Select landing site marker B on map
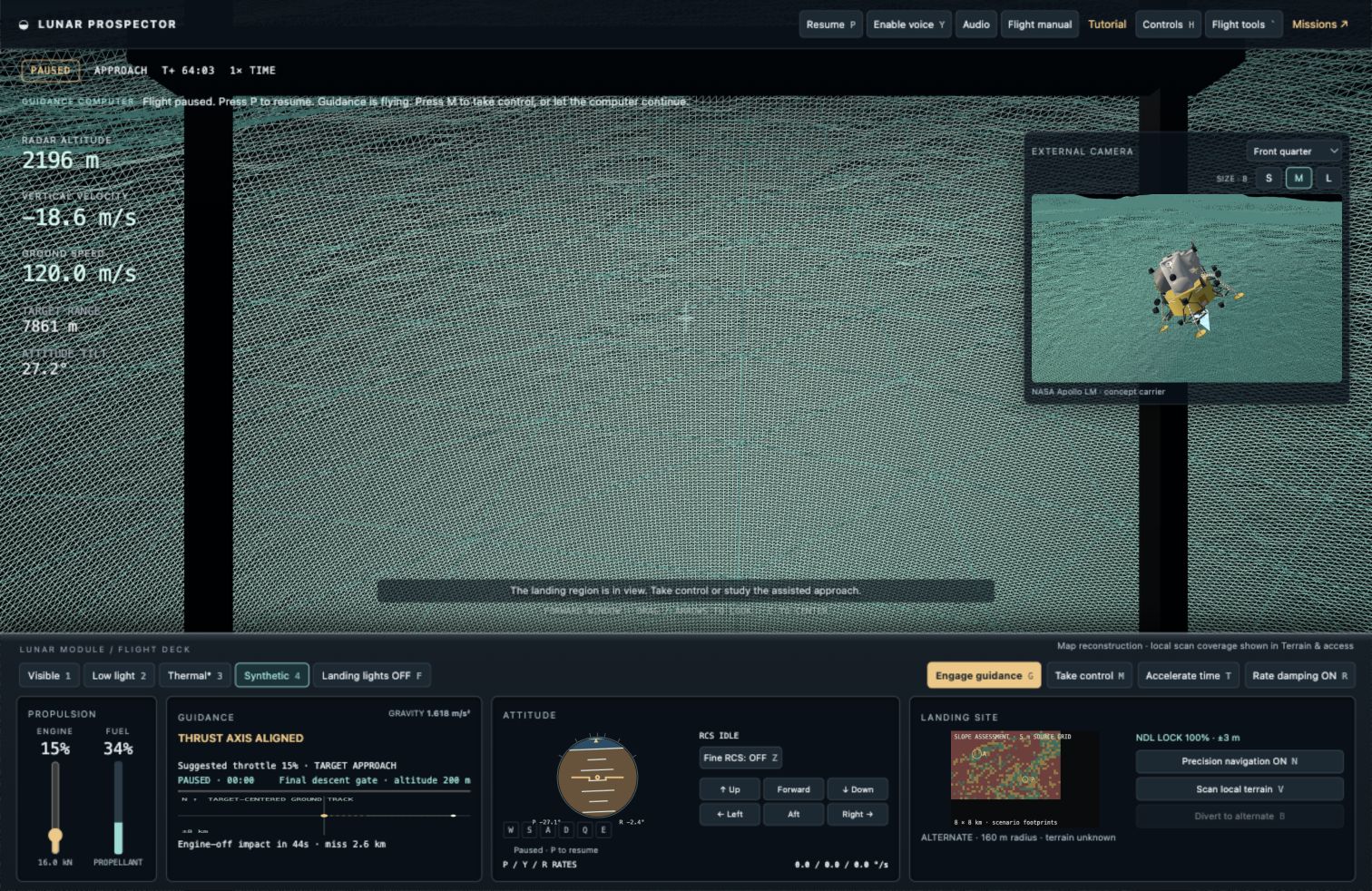The image size is (1372, 891). (1026, 778)
